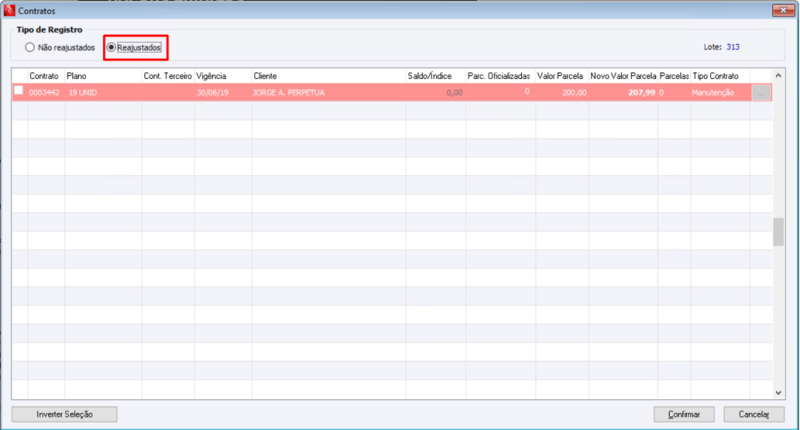Click the Parcelas column header
This screenshot has width=800, height=430.
point(674,76)
